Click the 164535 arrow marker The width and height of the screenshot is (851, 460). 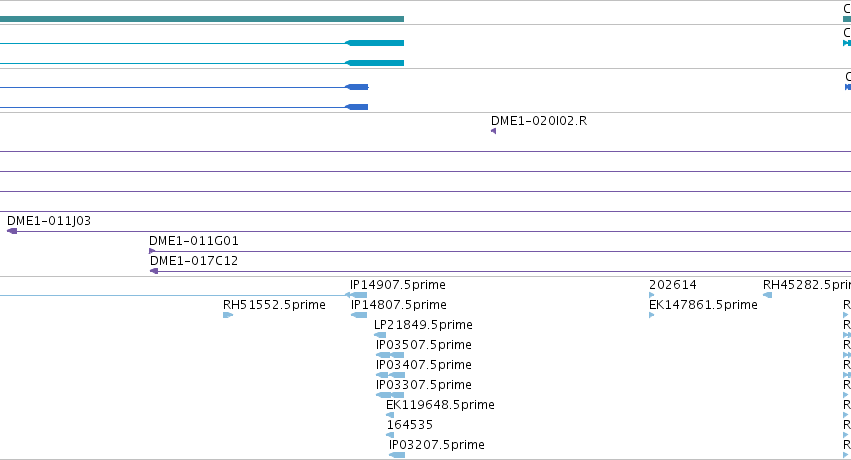click(x=390, y=435)
